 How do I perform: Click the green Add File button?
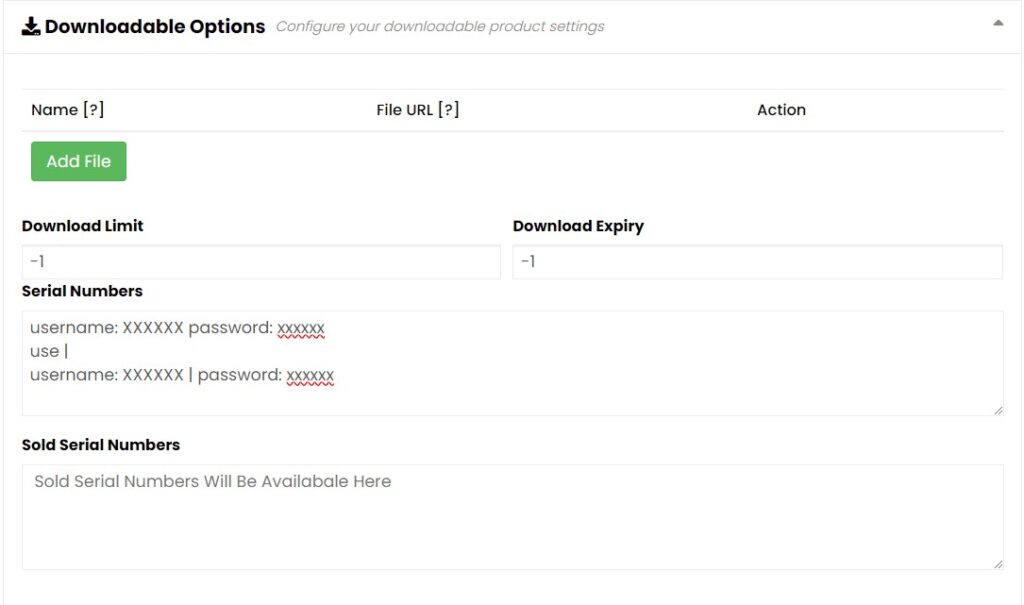pos(78,161)
